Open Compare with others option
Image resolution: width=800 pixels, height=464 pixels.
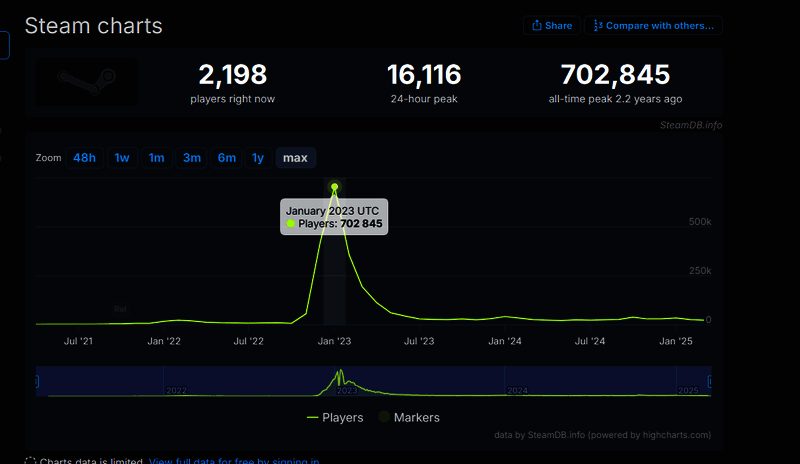[653, 25]
